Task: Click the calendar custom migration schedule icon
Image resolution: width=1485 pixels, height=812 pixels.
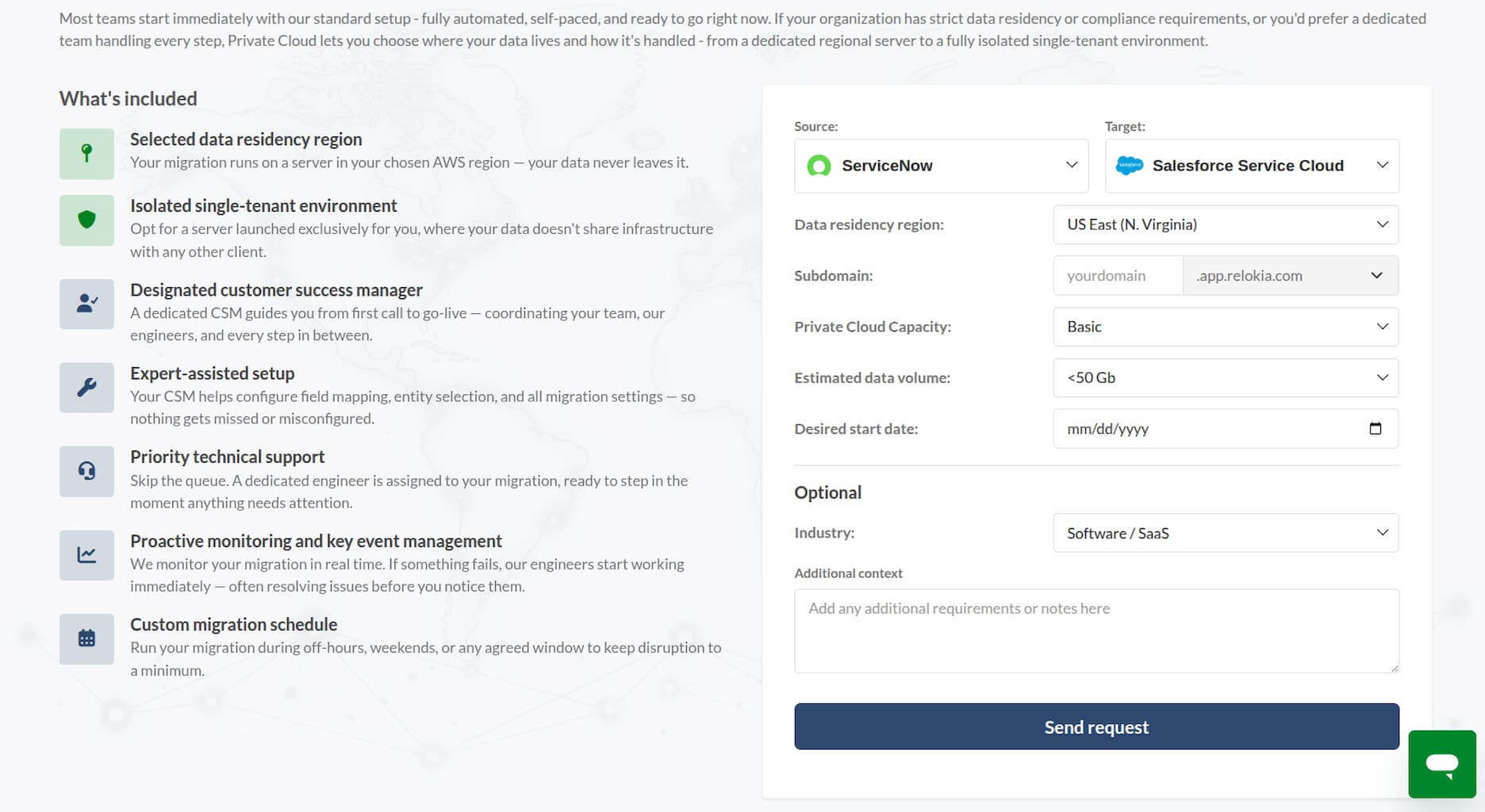Action: 86,638
